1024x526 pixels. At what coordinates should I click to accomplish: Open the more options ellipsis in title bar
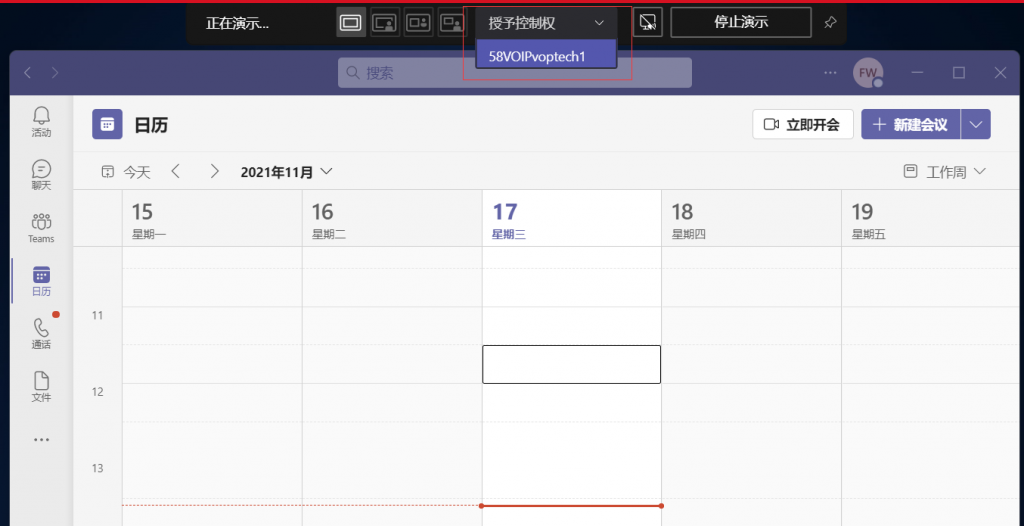830,73
